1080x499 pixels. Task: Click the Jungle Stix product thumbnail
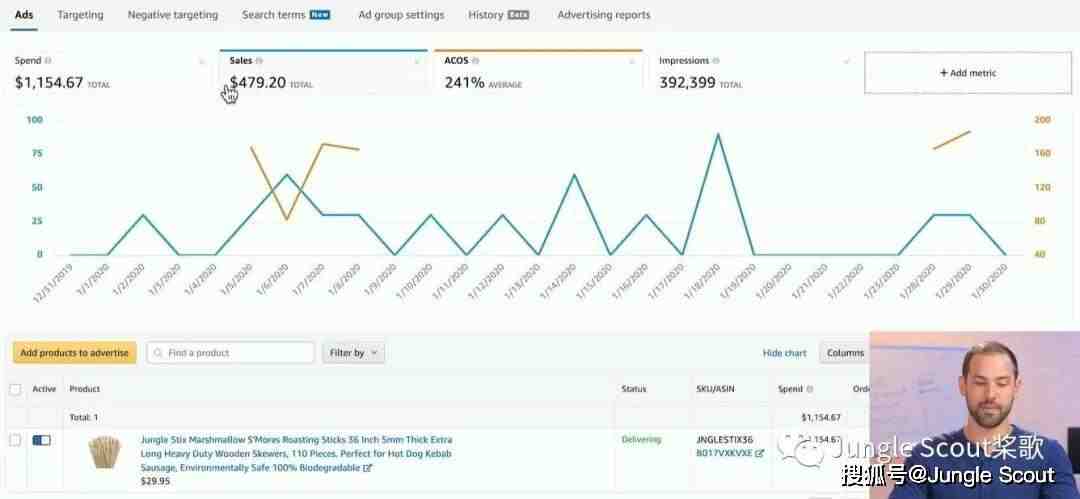pyautogui.click(x=104, y=452)
